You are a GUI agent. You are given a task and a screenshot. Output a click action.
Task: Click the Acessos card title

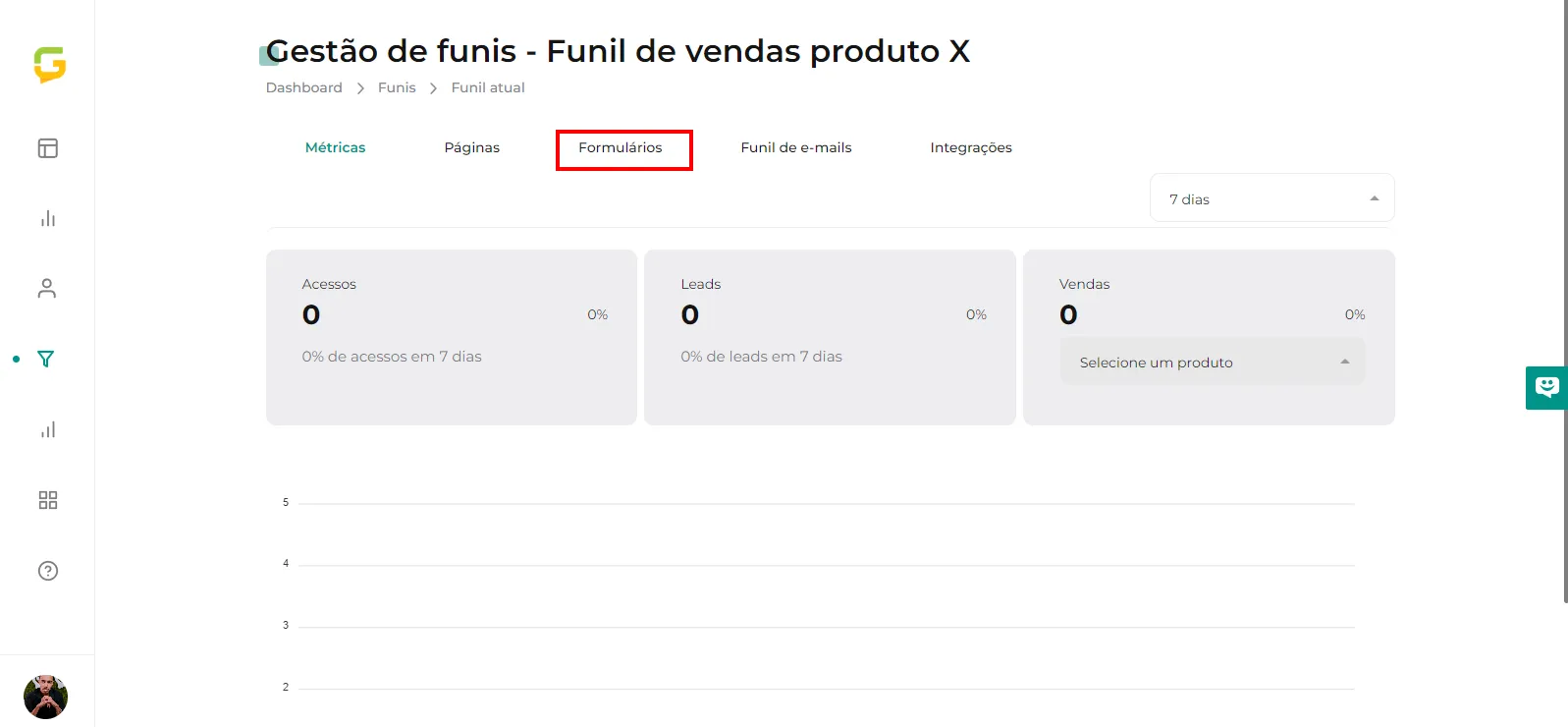pos(329,284)
